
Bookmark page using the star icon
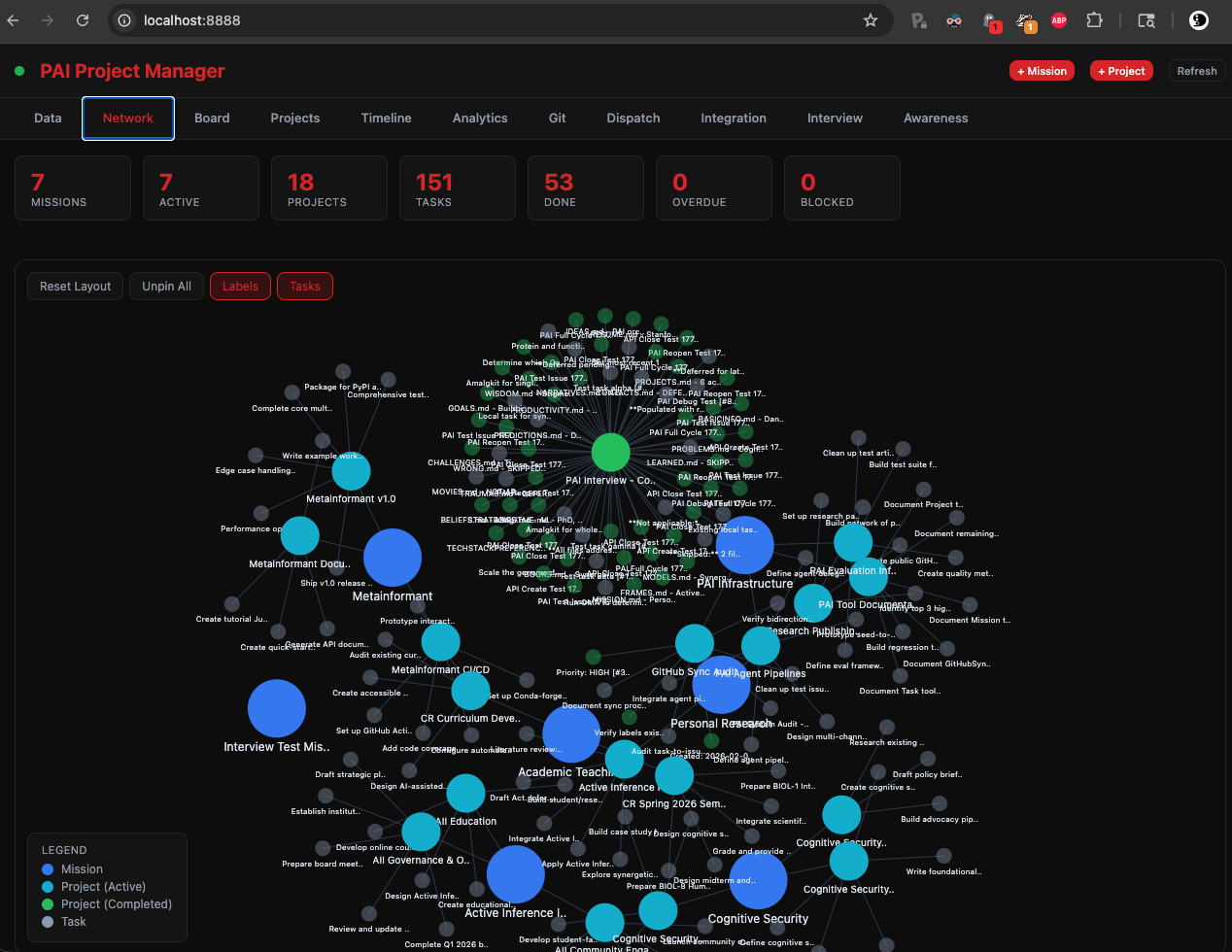pos(871,20)
